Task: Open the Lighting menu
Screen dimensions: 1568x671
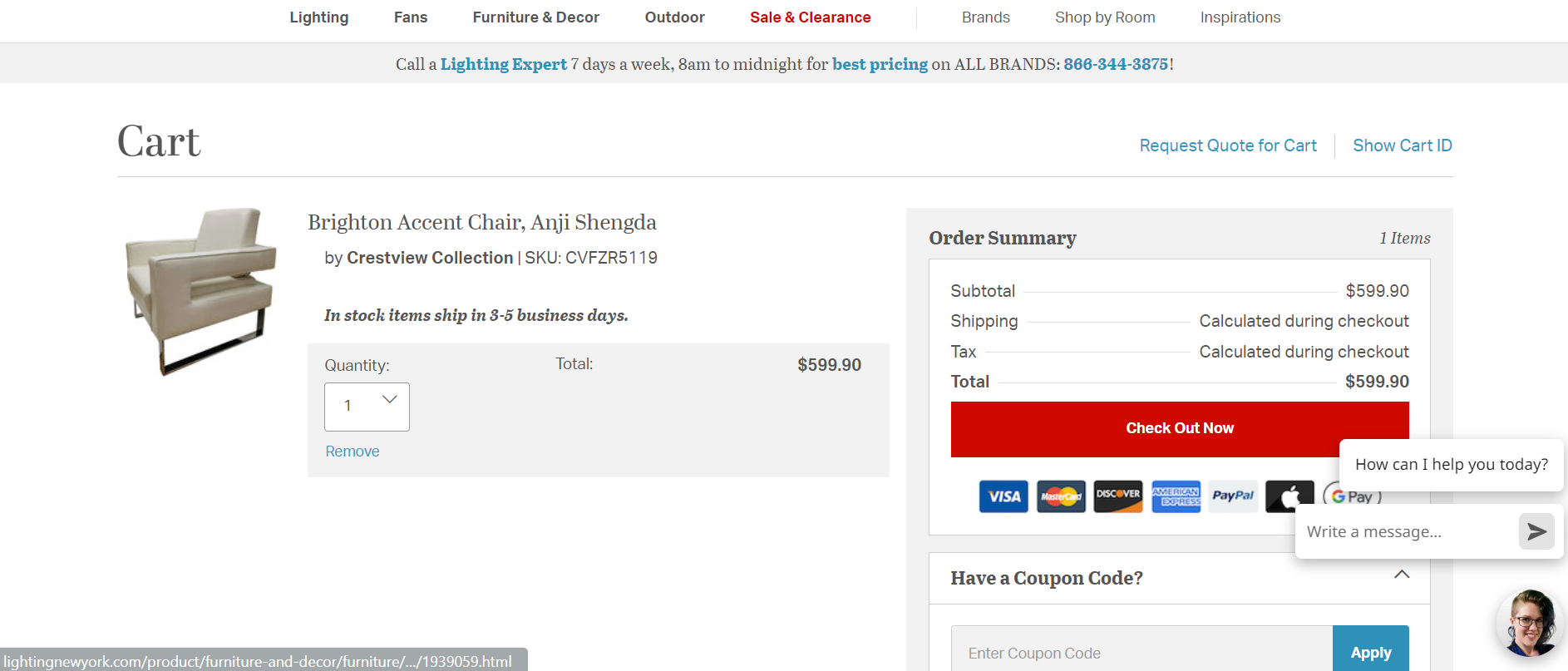Action: pyautogui.click(x=319, y=17)
